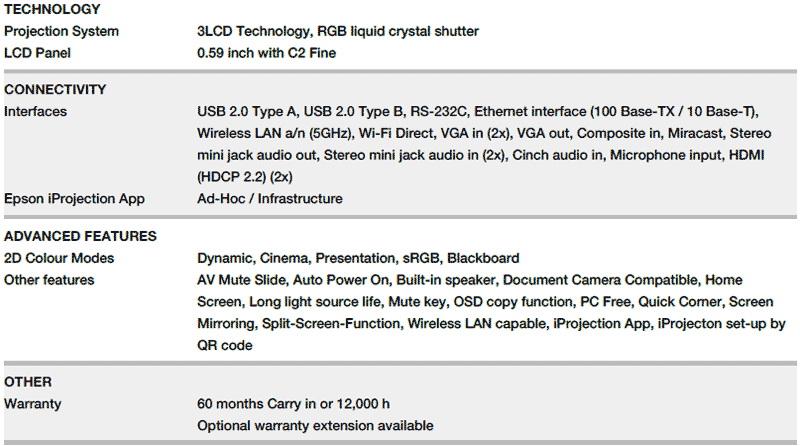
Task: Select the Warranty row label
Action: pos(33,404)
